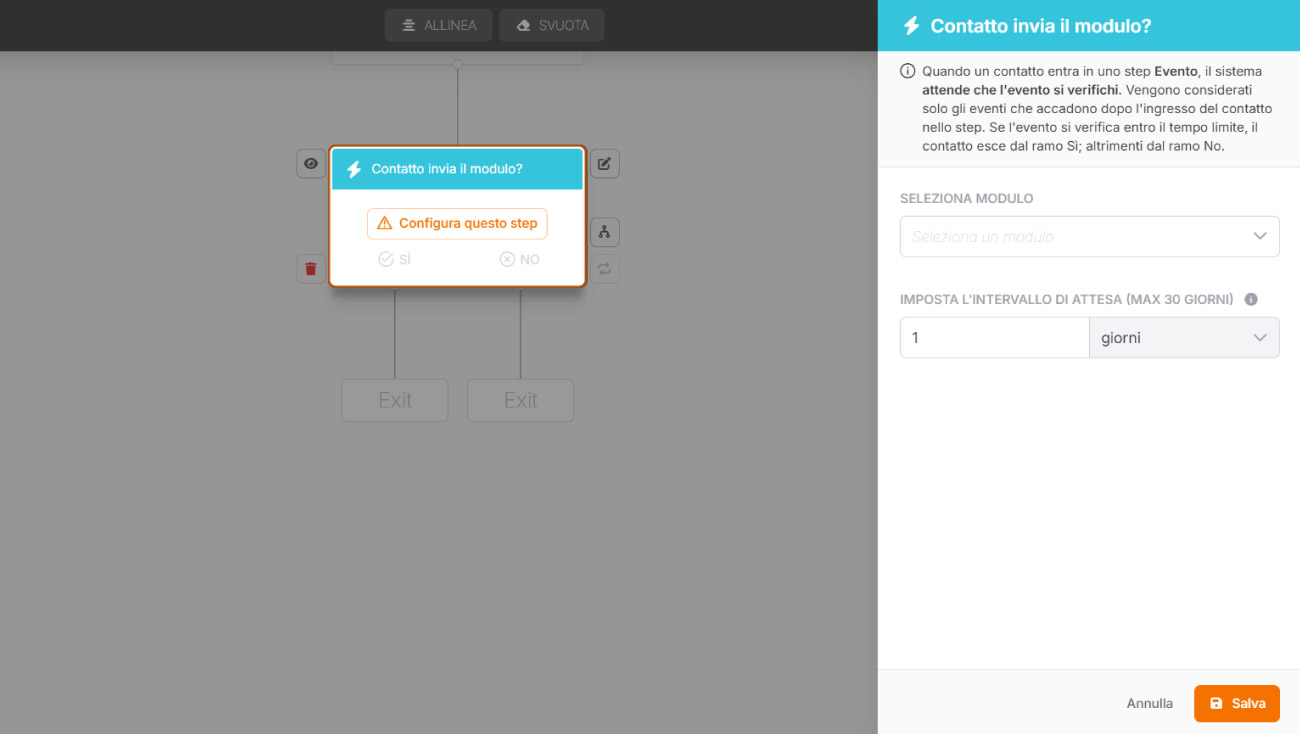Screen dimensions: 1300x734
Task: Select the NO branch on the step
Action: tap(520, 259)
